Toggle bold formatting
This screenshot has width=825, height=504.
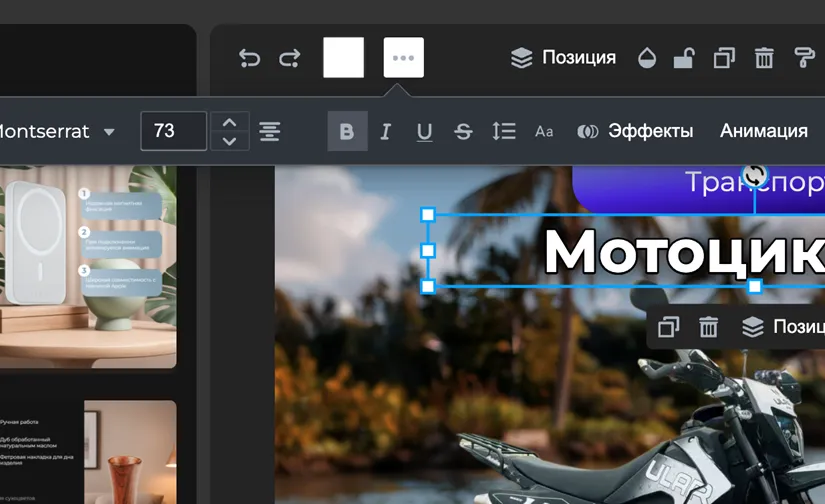tap(347, 131)
